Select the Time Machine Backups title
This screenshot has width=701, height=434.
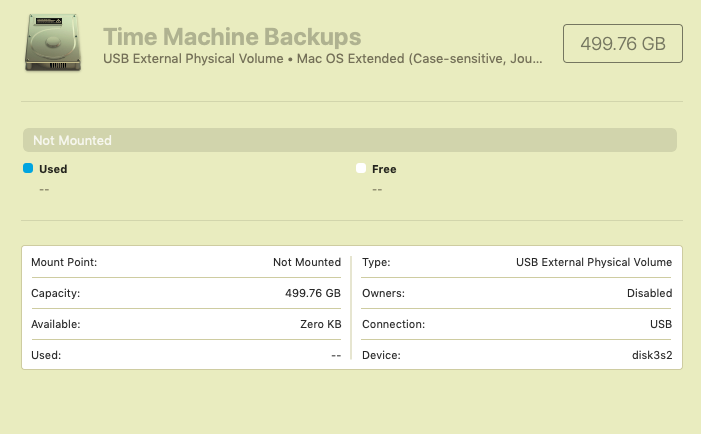point(232,37)
